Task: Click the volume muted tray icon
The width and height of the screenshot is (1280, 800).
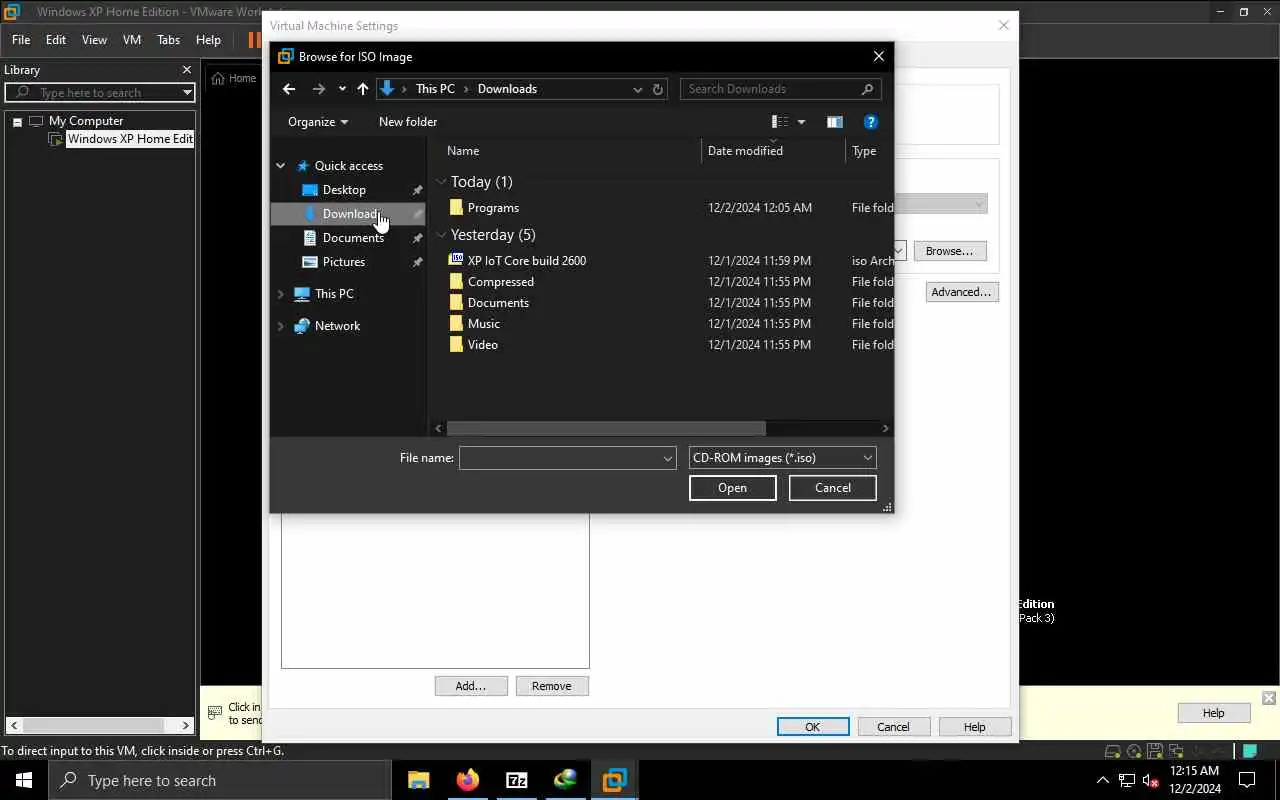Action: pos(1151,781)
